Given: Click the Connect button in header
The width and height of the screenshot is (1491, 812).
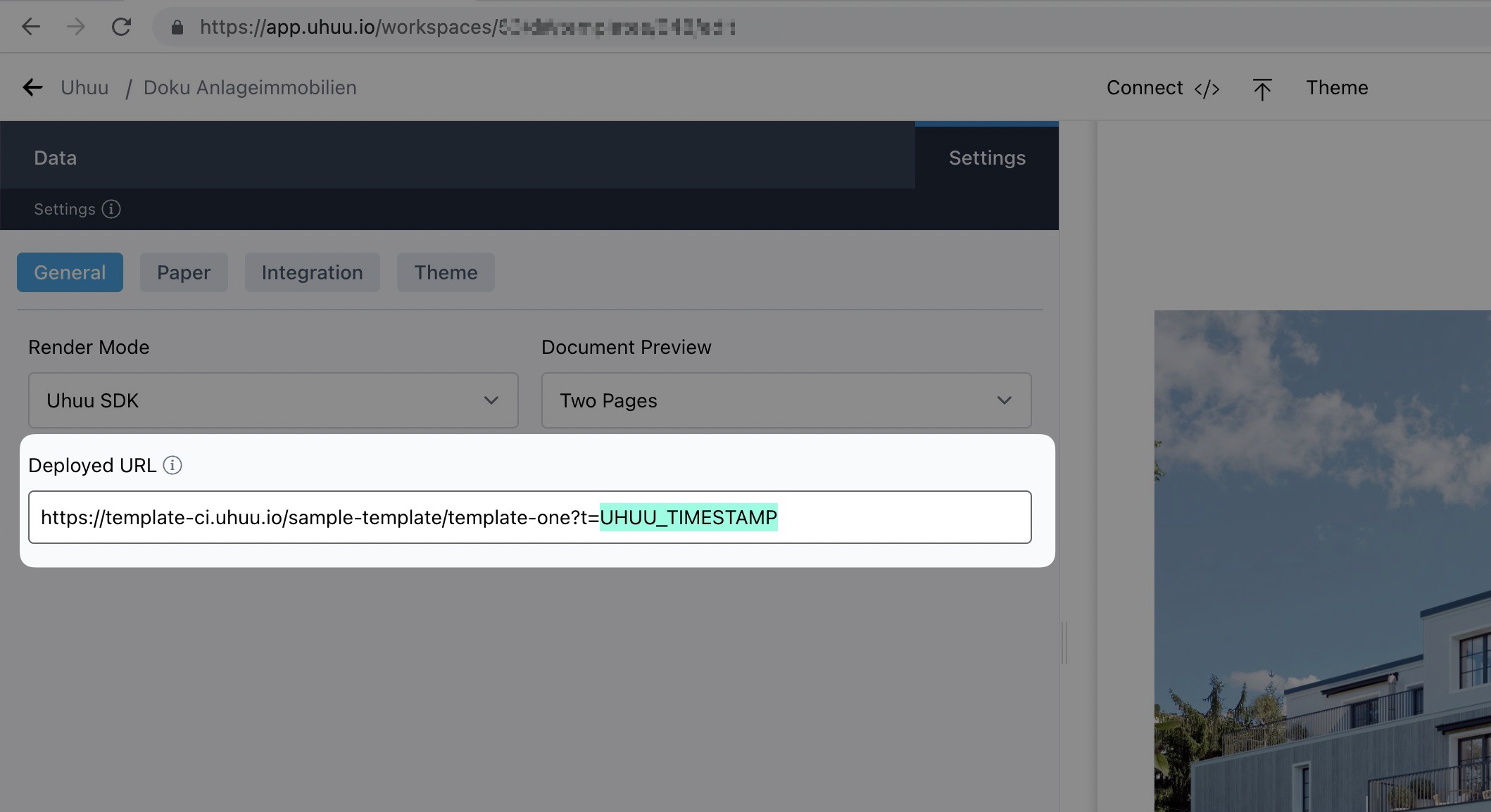Looking at the screenshot, I should (1162, 88).
